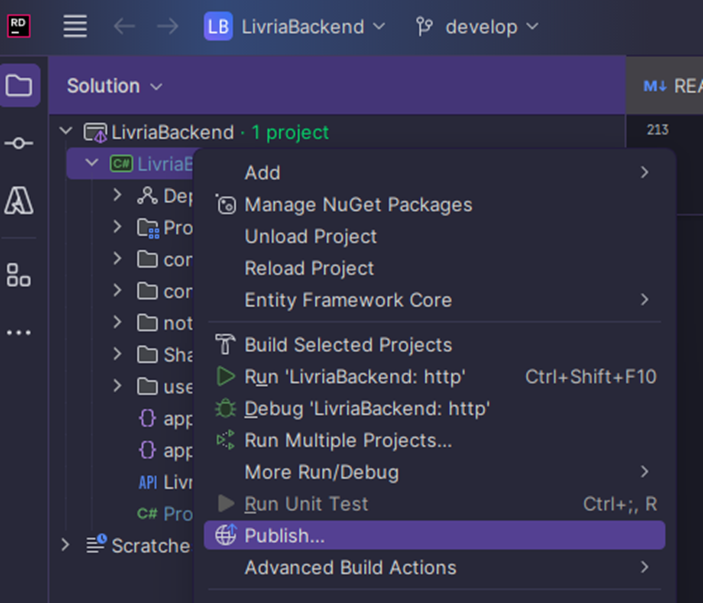Expand the Dependencies node

117,195
